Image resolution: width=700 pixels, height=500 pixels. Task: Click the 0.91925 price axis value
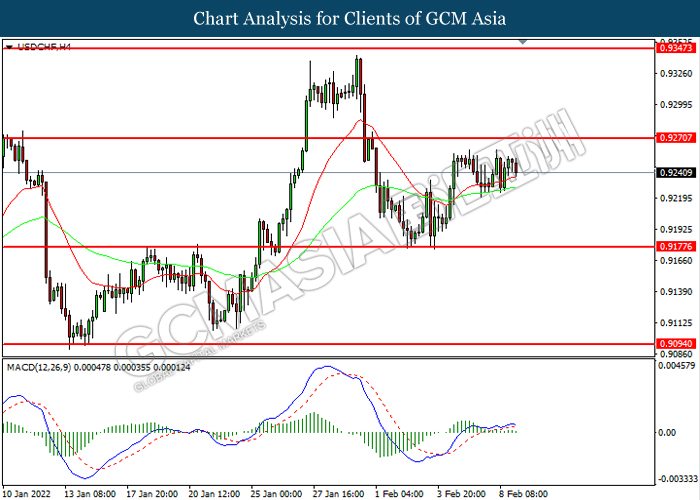pos(676,229)
